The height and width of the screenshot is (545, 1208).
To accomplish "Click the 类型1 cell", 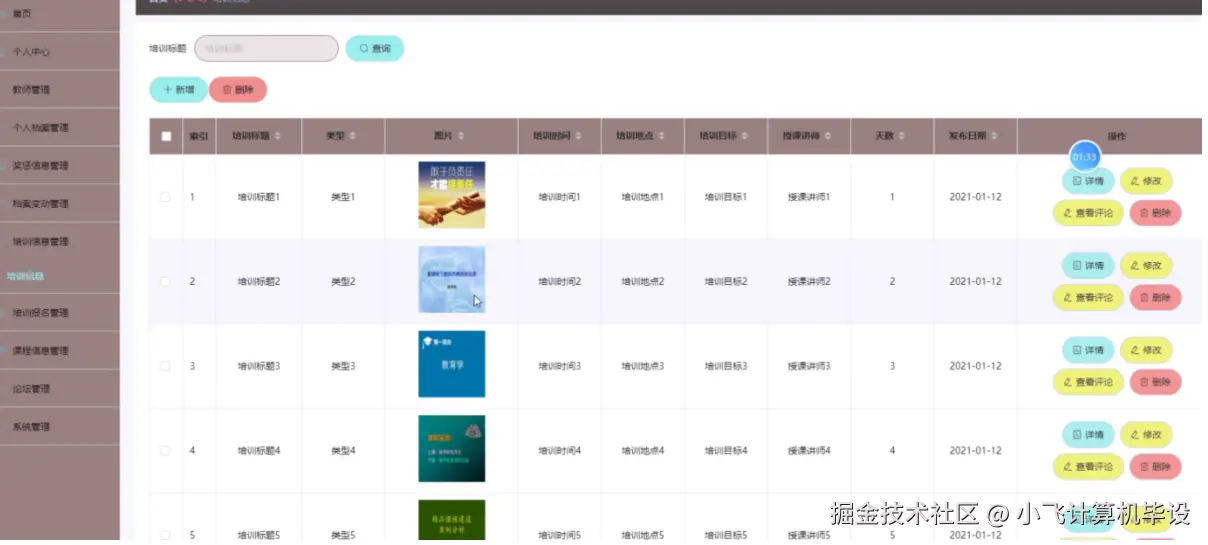I will (343, 197).
